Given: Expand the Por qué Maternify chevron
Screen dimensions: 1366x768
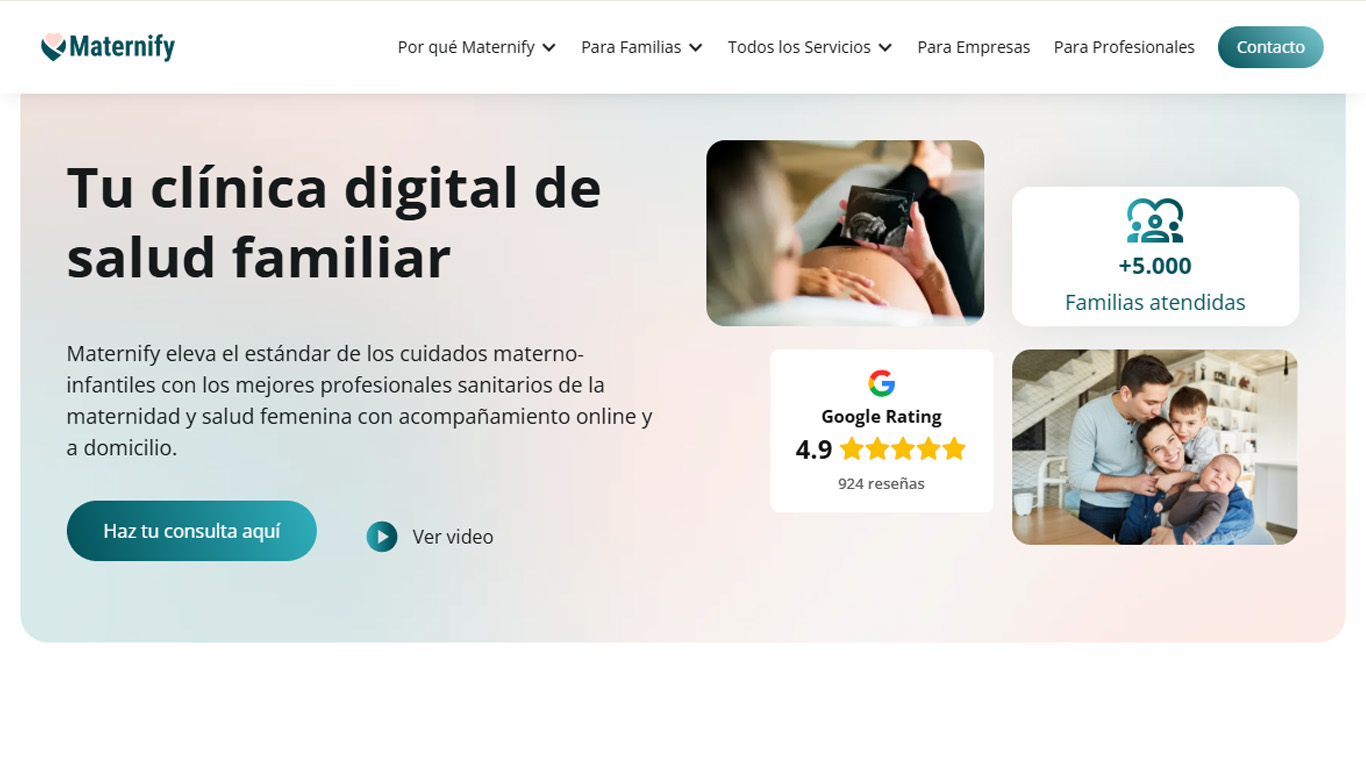Looking at the screenshot, I should [x=549, y=48].
